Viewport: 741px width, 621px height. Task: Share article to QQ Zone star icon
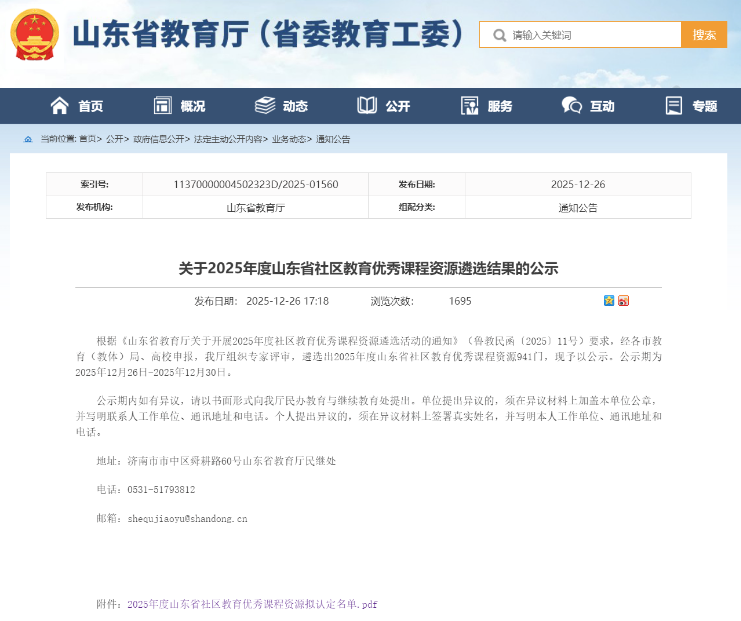coord(609,301)
